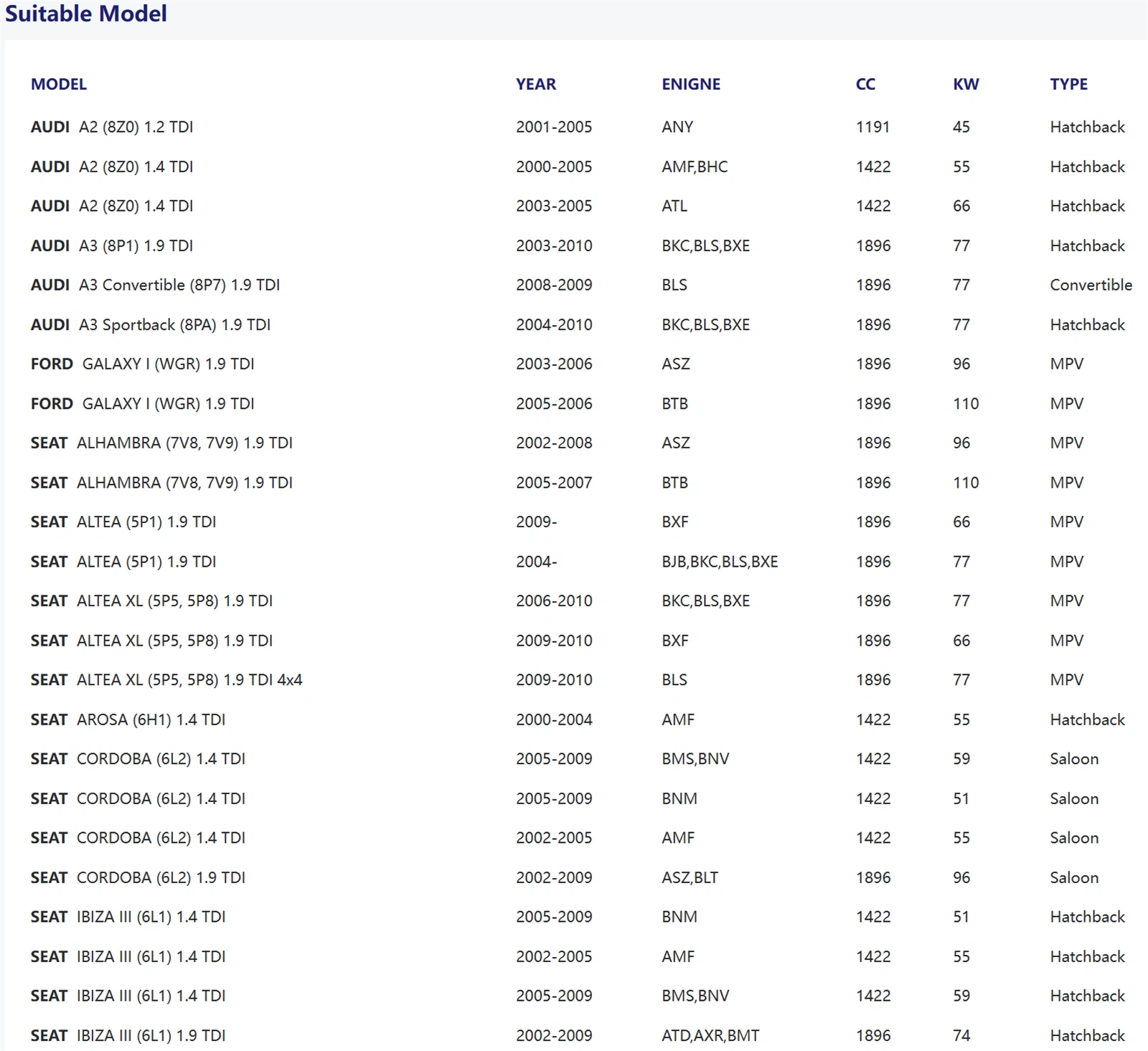Click the YEAR column header
The height and width of the screenshot is (1051, 1148).
[536, 84]
